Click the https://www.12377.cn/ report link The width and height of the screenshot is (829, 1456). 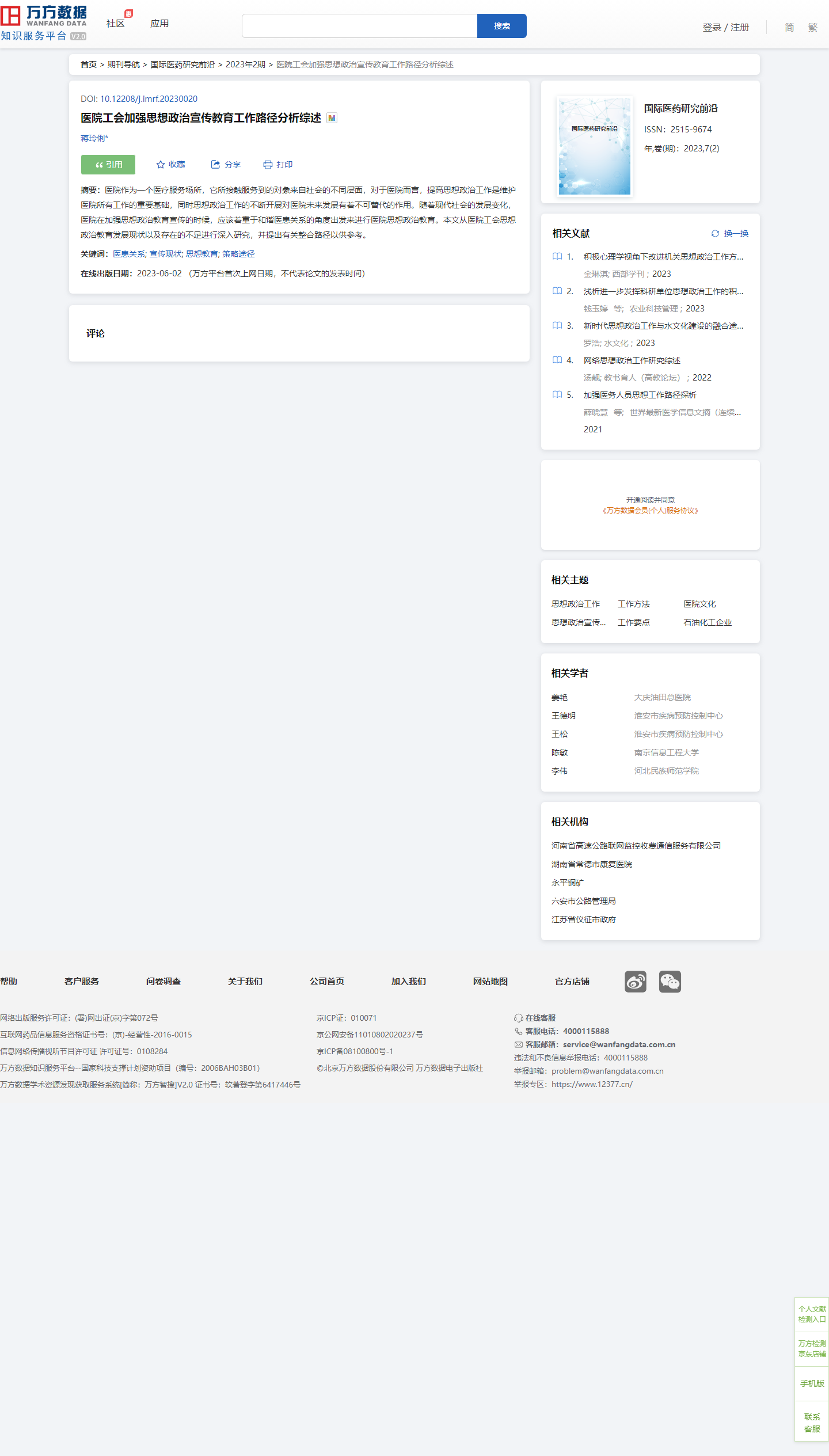592,1084
